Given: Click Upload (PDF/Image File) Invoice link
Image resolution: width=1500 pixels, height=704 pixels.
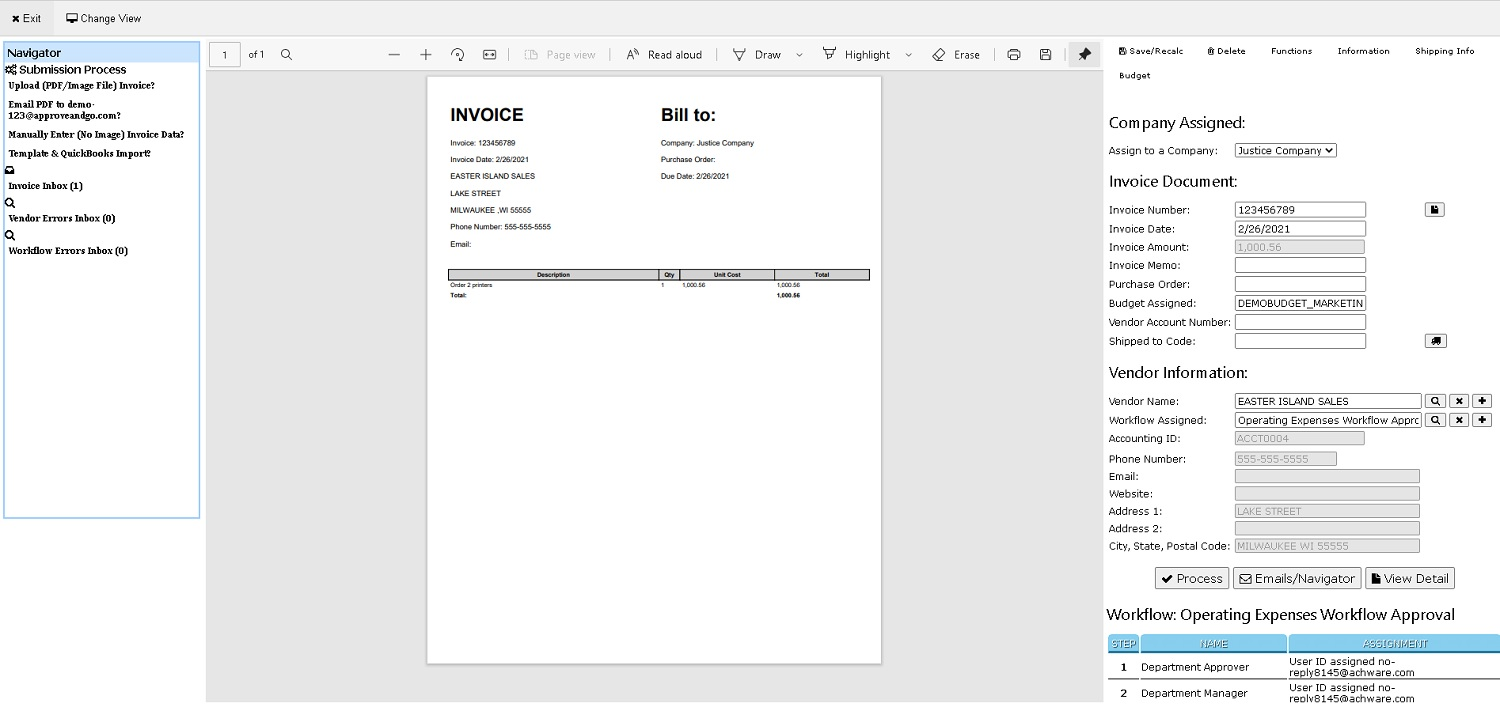Looking at the screenshot, I should tap(82, 86).
